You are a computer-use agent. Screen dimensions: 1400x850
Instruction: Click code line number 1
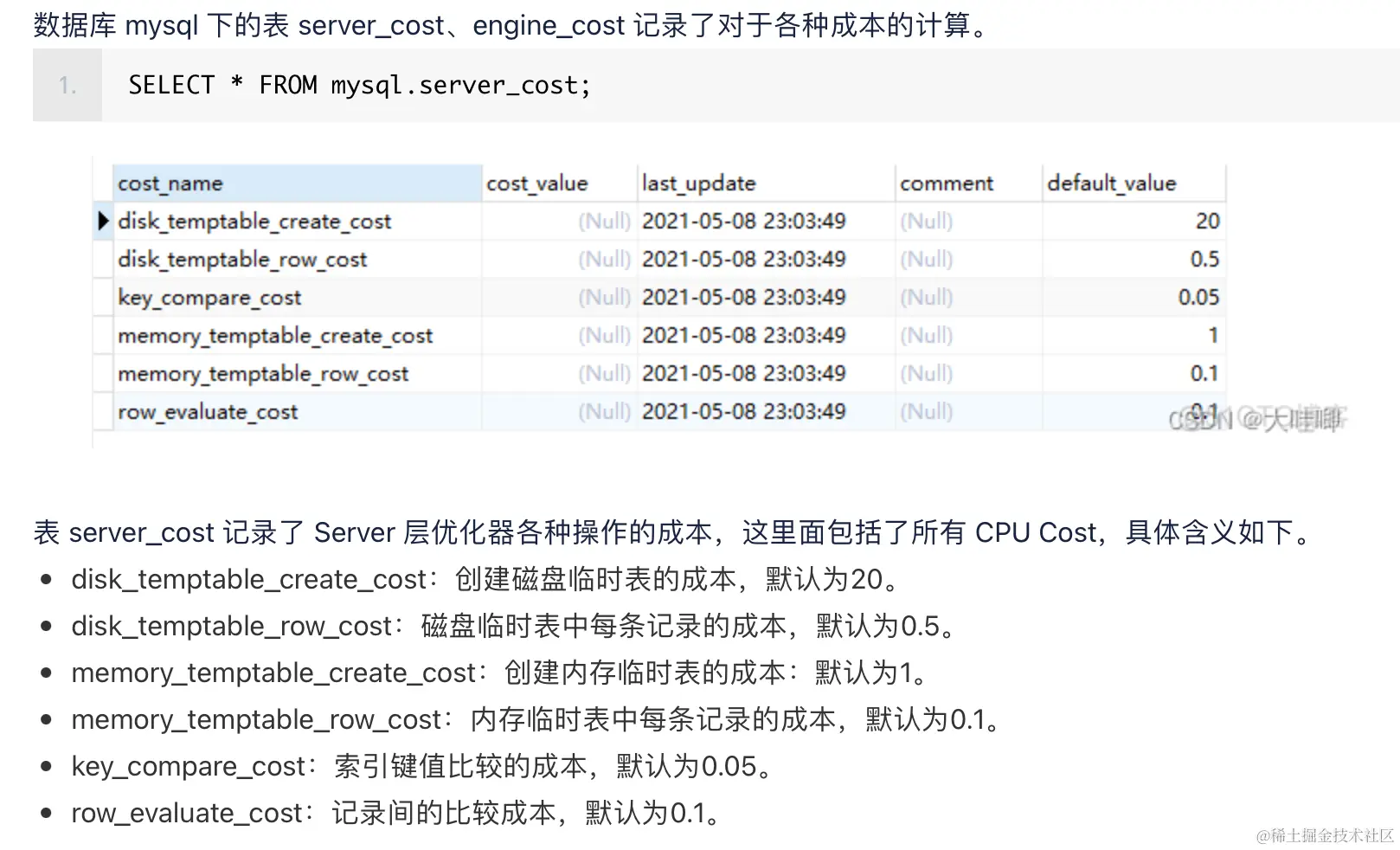pos(67,86)
